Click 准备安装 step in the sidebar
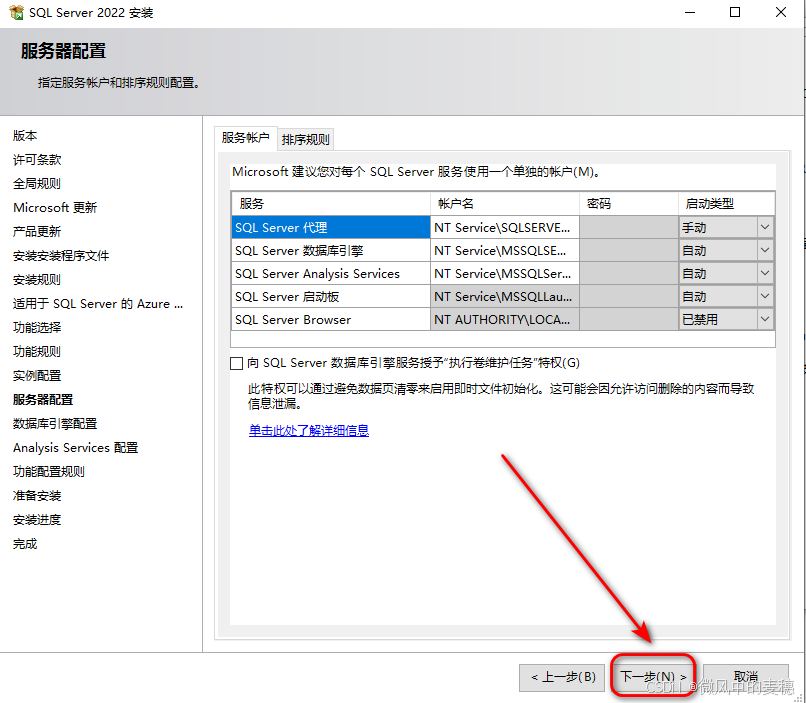The image size is (806, 703). [x=37, y=495]
